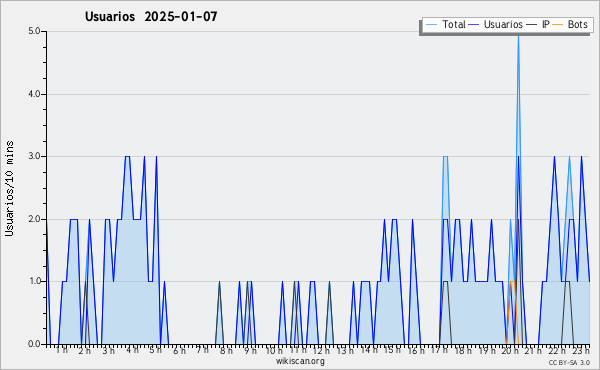
Task: Click the '23 h' x-axis label
Action: [x=581, y=350]
